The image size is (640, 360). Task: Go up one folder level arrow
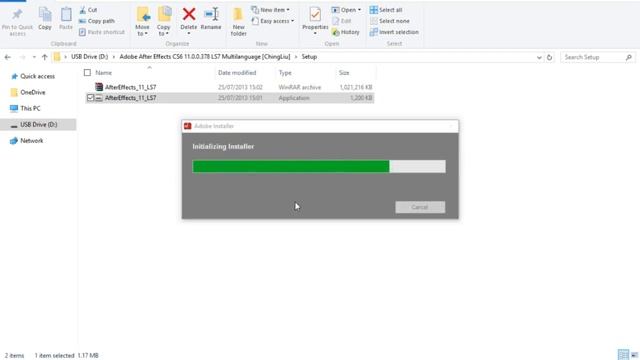point(44,57)
